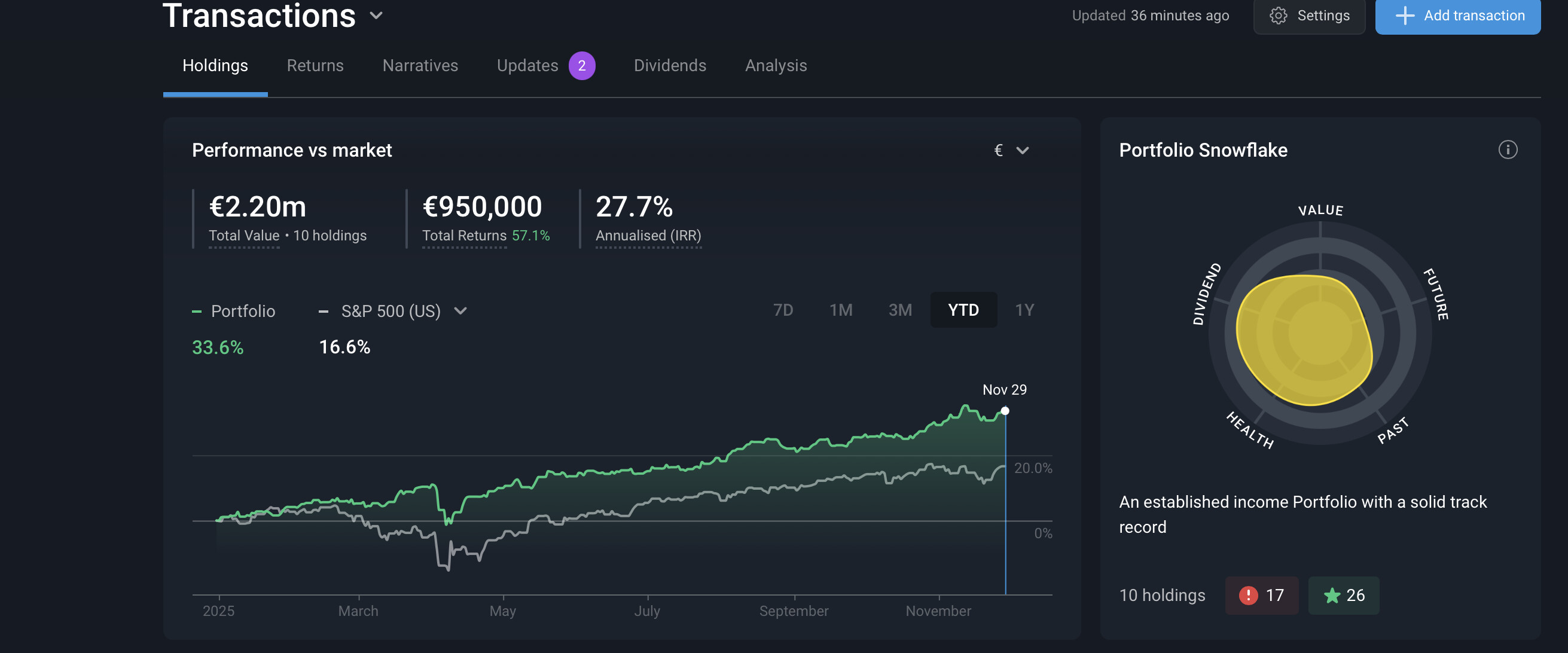Select the 1M time range
Screen dimensions: 1568x653
point(841,310)
